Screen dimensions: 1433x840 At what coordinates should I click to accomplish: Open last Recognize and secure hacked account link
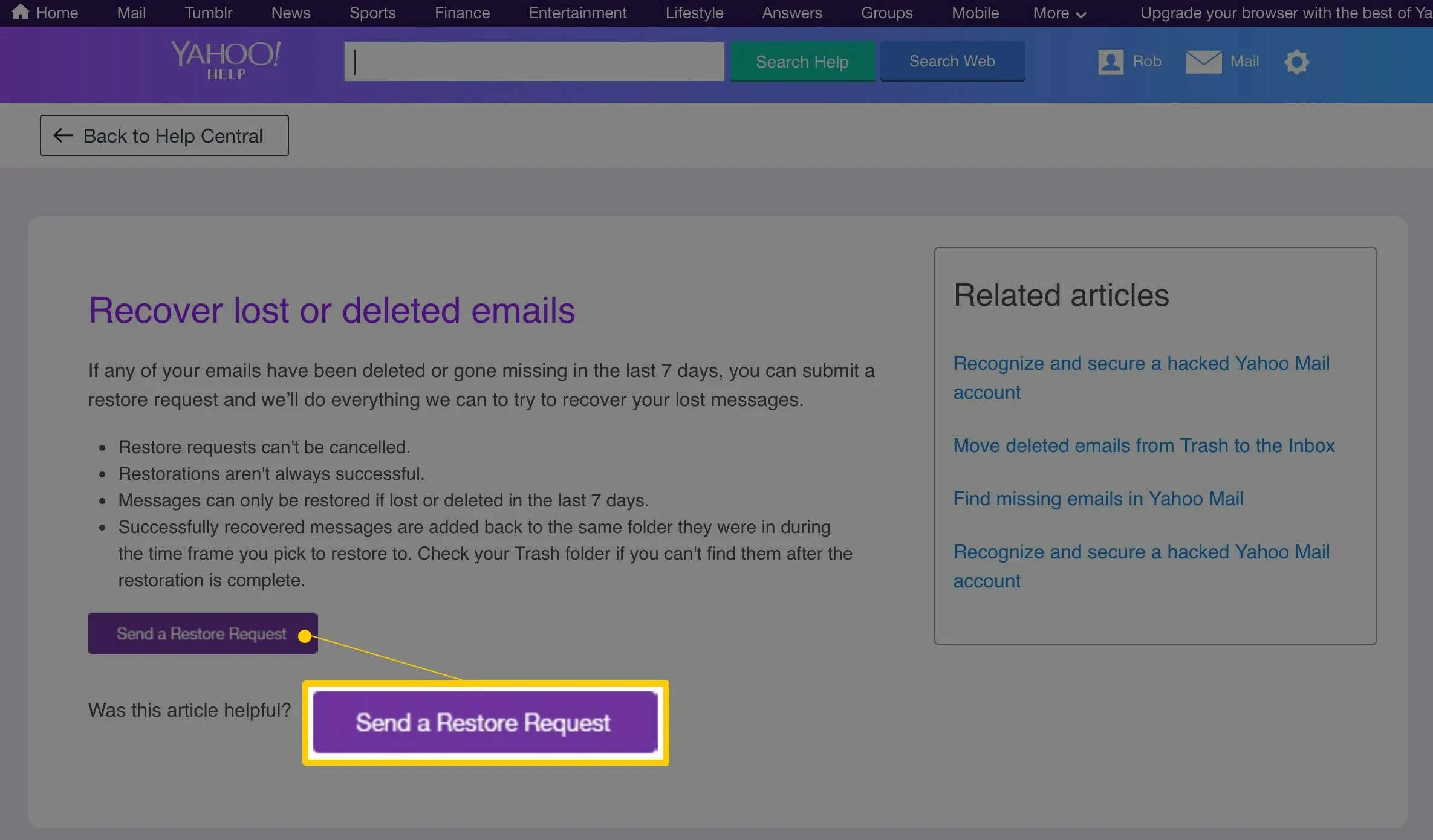click(x=1141, y=566)
